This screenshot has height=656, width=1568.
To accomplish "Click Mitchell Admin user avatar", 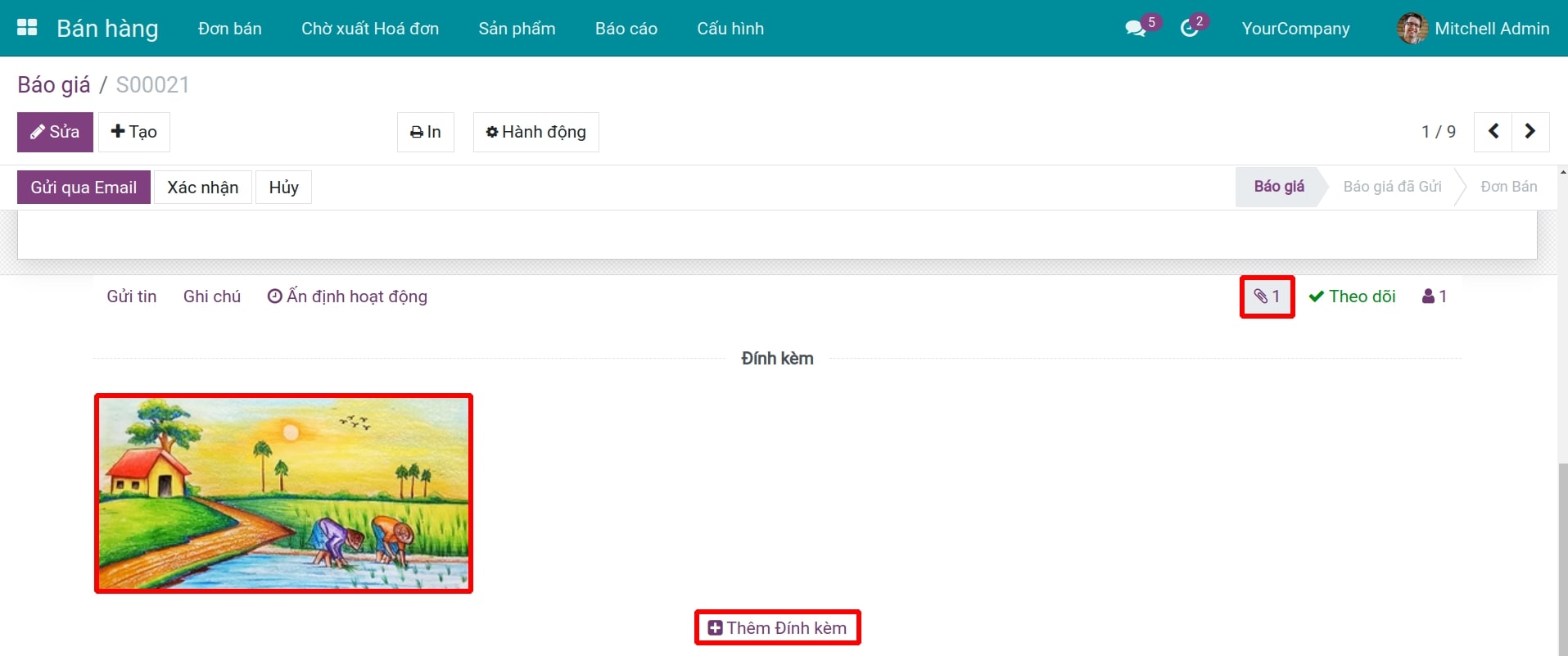I will [x=1412, y=29].
